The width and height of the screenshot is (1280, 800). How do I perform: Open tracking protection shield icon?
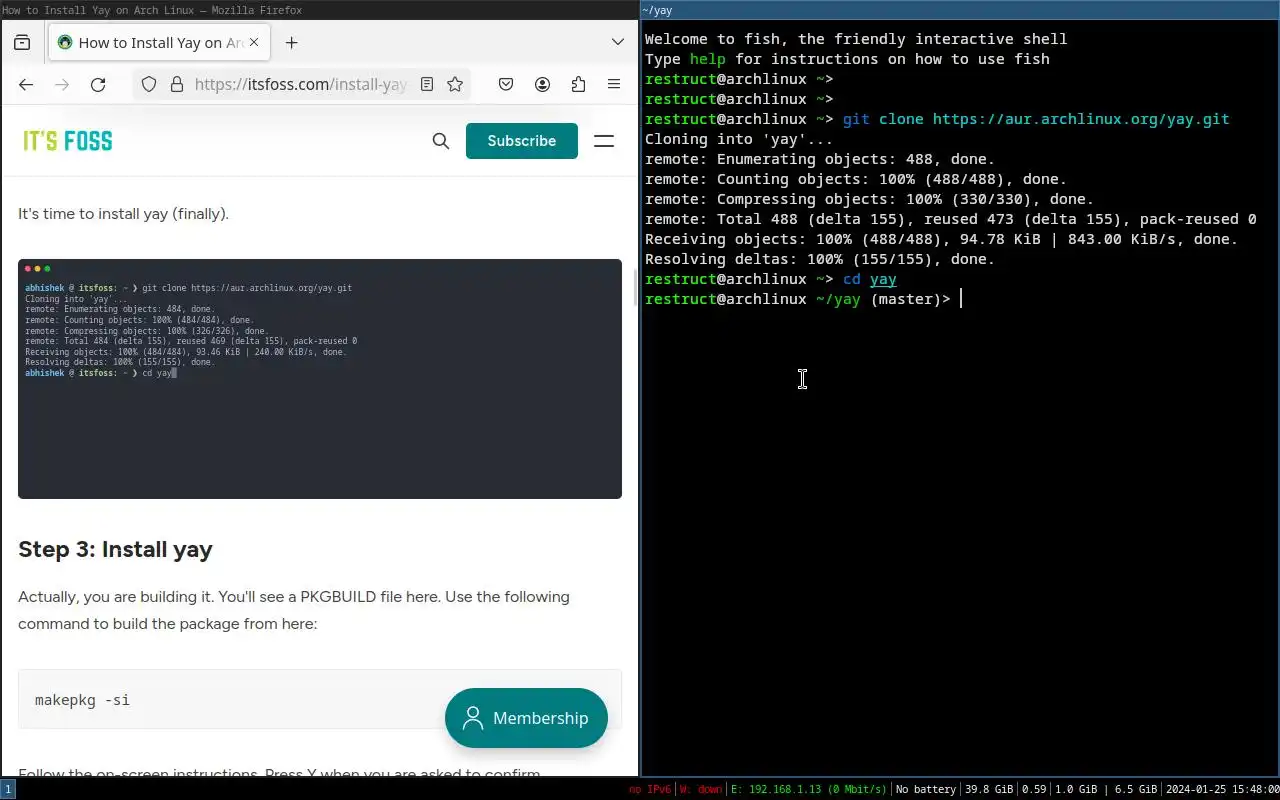(x=149, y=85)
